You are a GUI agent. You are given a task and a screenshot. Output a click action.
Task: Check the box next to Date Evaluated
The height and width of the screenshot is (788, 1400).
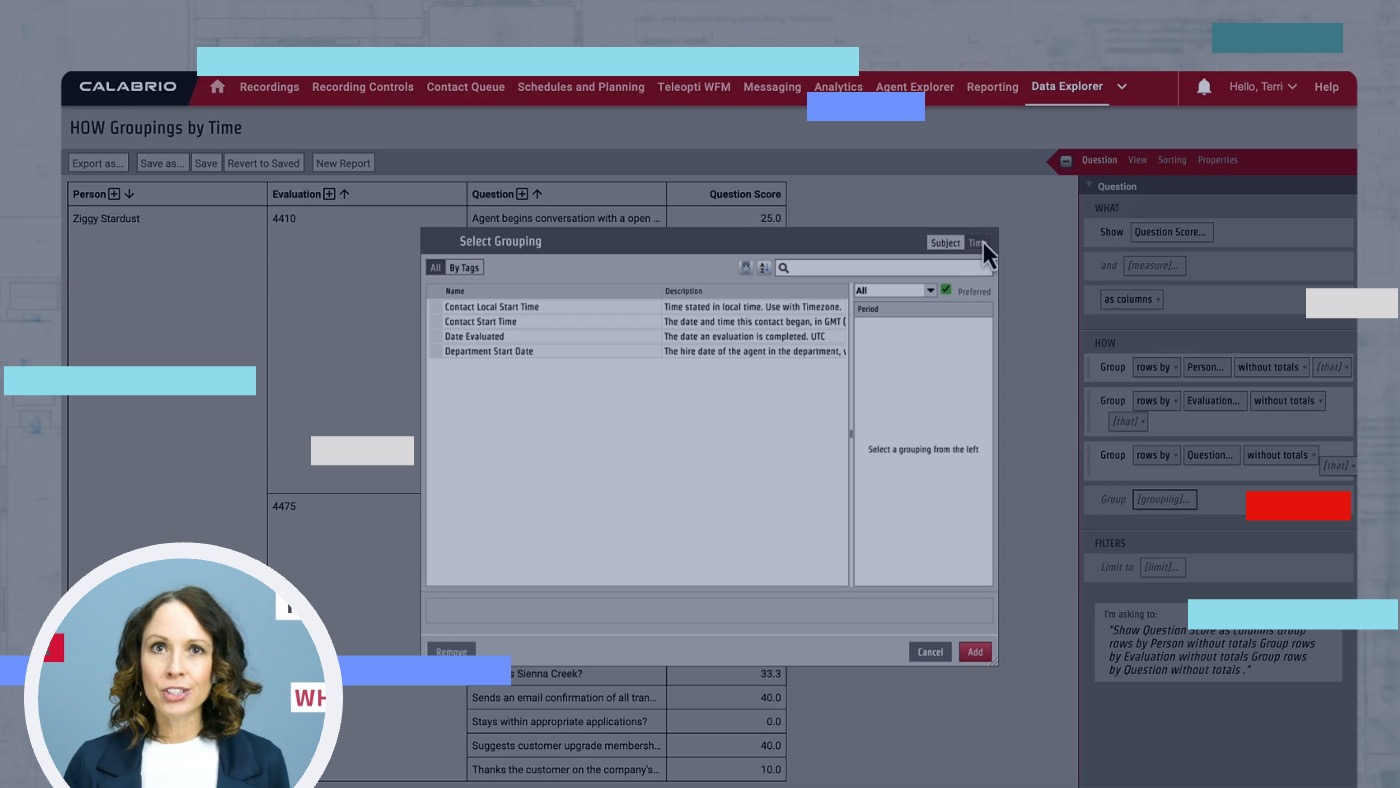click(436, 336)
